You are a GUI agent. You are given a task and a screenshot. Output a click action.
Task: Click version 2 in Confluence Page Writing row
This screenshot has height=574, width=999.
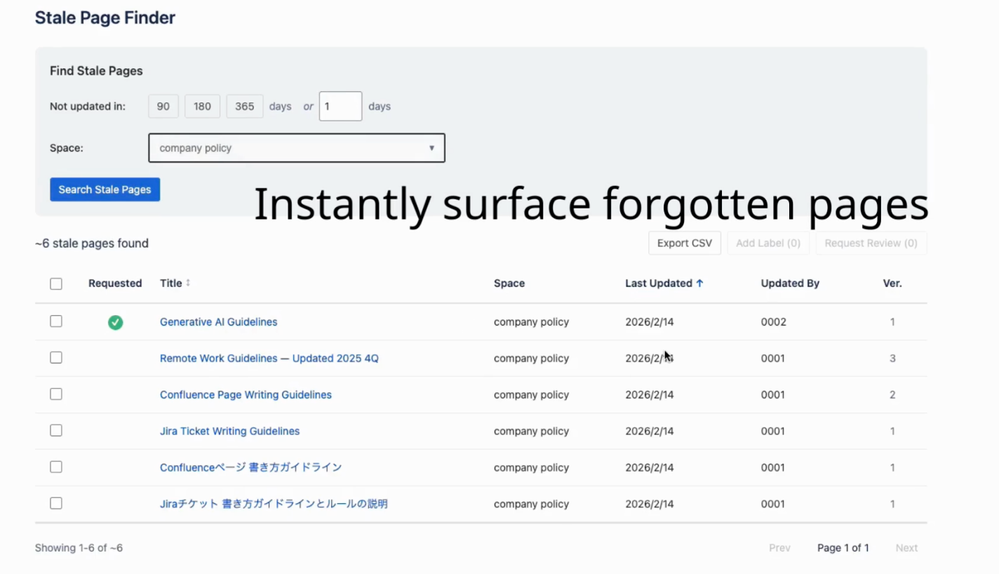(892, 394)
